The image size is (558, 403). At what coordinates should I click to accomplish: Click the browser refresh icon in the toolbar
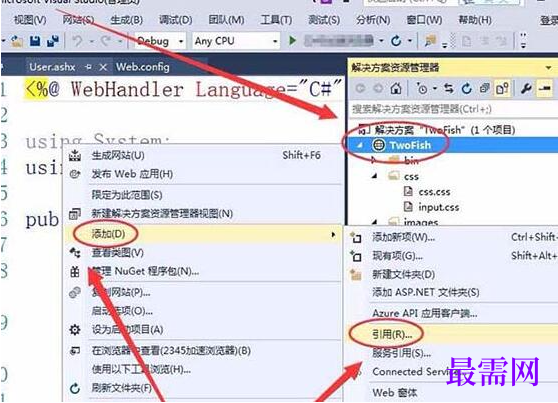click(396, 41)
